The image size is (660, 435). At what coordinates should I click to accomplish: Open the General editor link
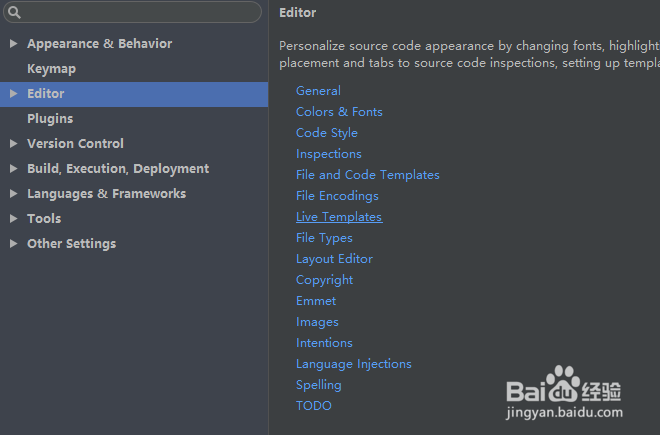tap(318, 91)
